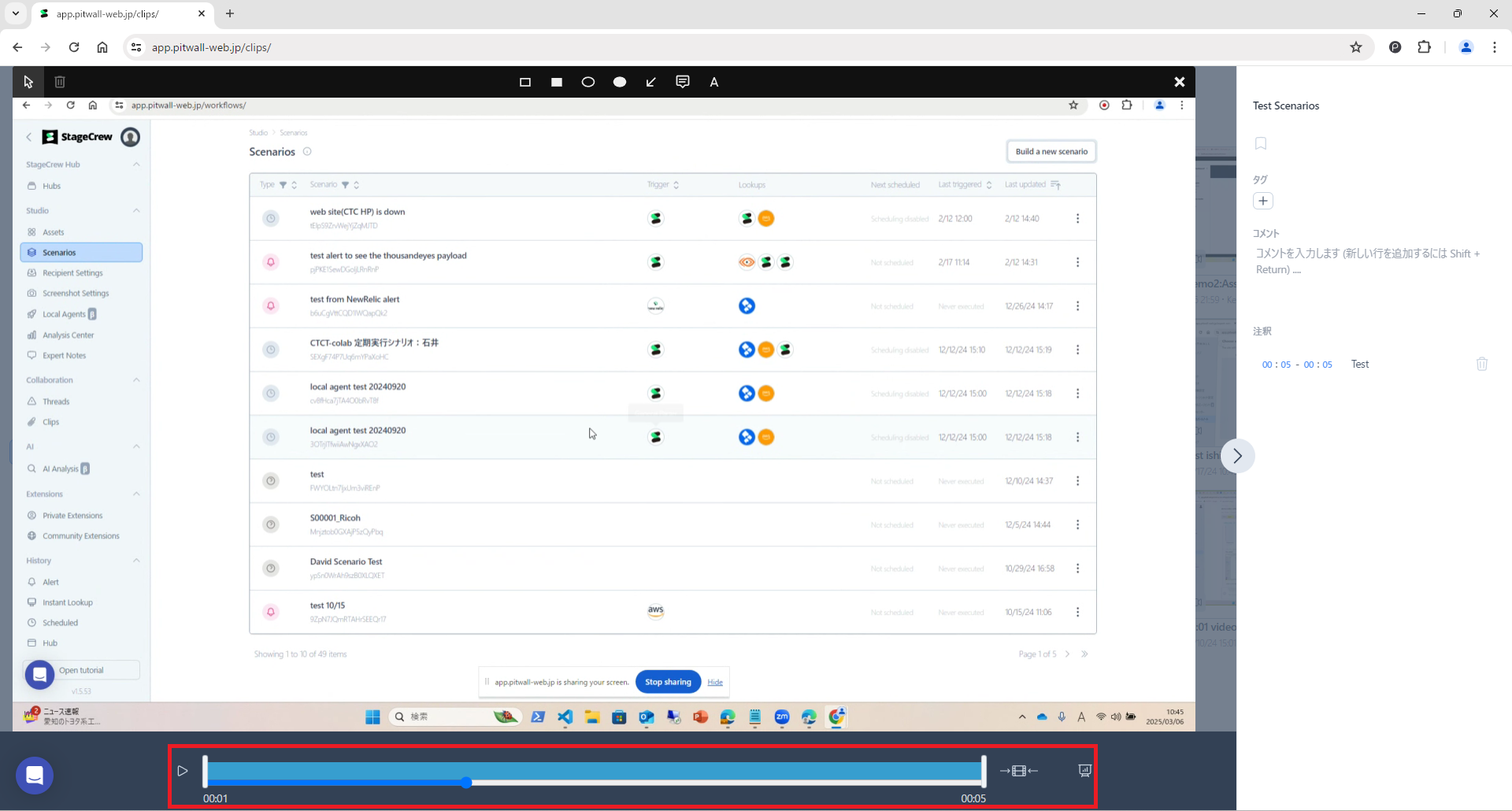
Task: Open Chrome's tab search dropdown
Action: click(16, 13)
